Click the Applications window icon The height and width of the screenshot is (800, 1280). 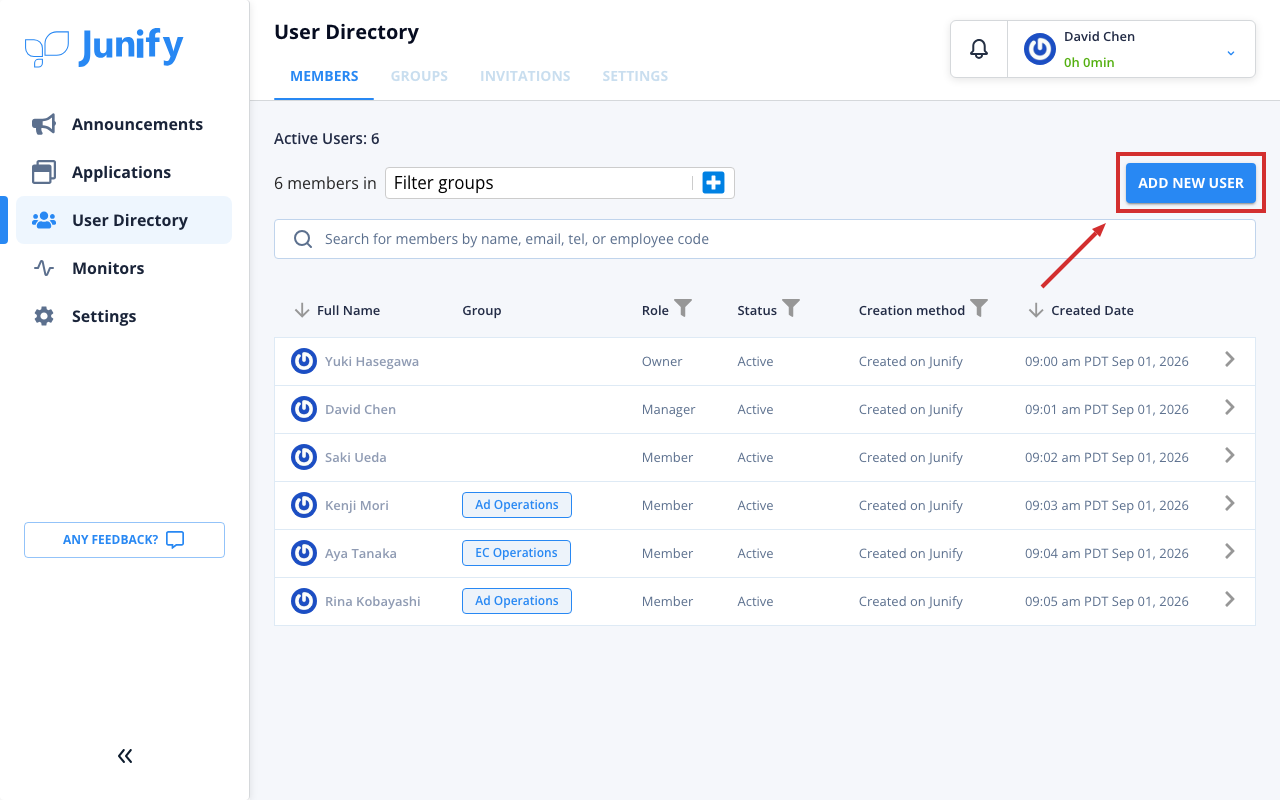click(x=44, y=172)
